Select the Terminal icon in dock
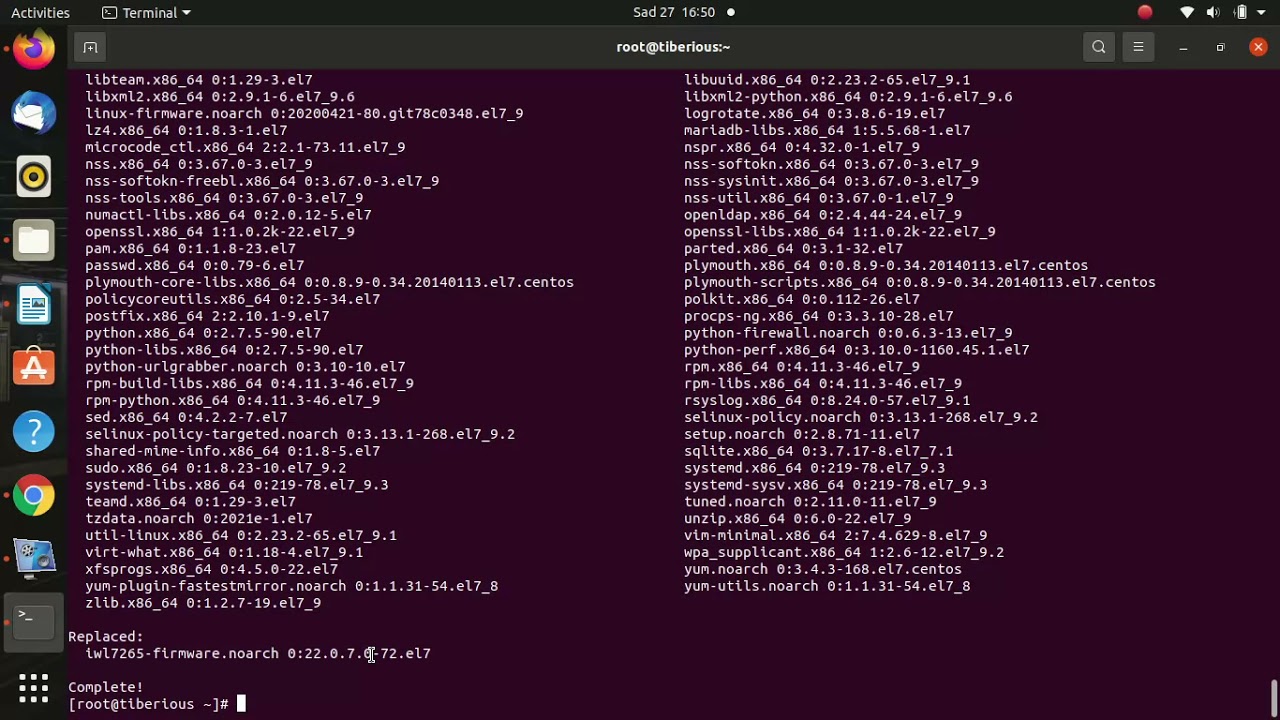 tap(33, 621)
